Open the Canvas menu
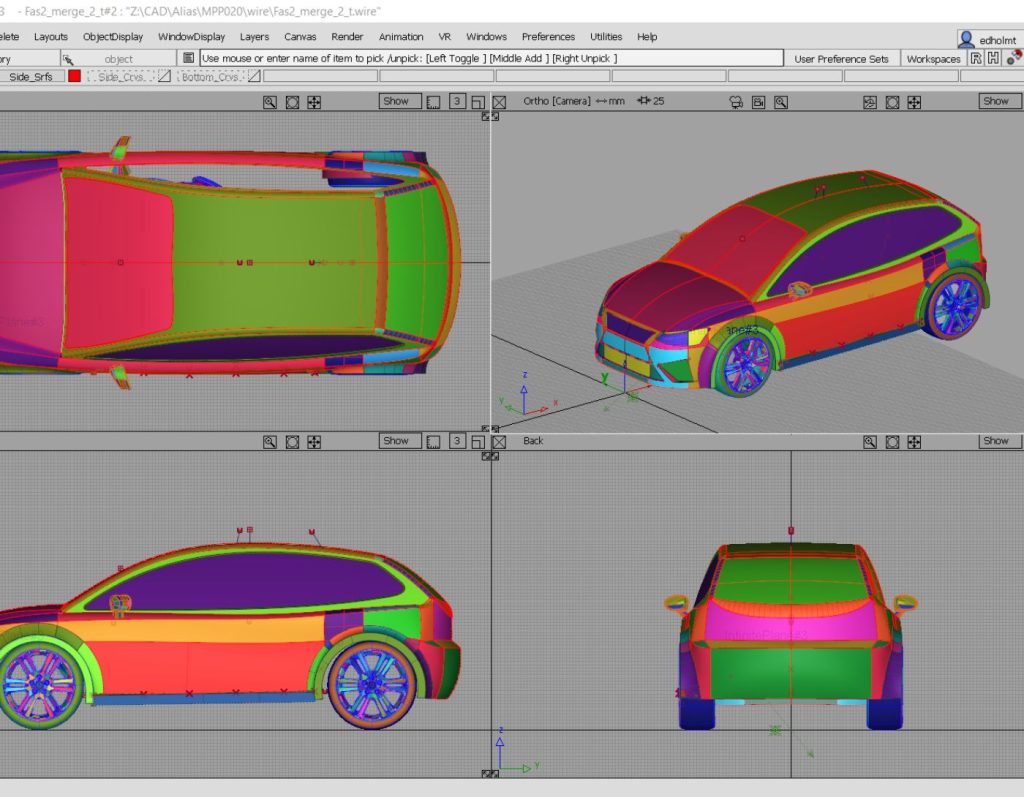Viewport: 1024px width, 797px height. (300, 37)
